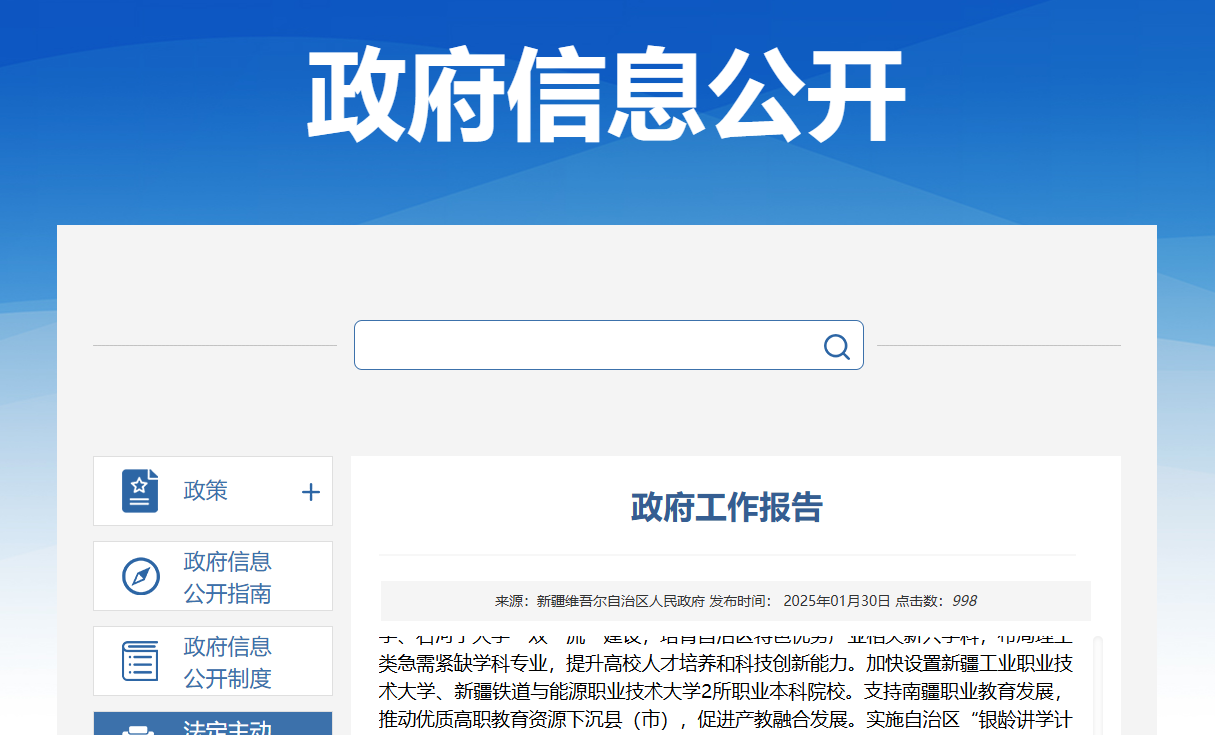This screenshot has width=1215, height=735.
Task: Click the magnifier search icon
Action: coord(836,346)
